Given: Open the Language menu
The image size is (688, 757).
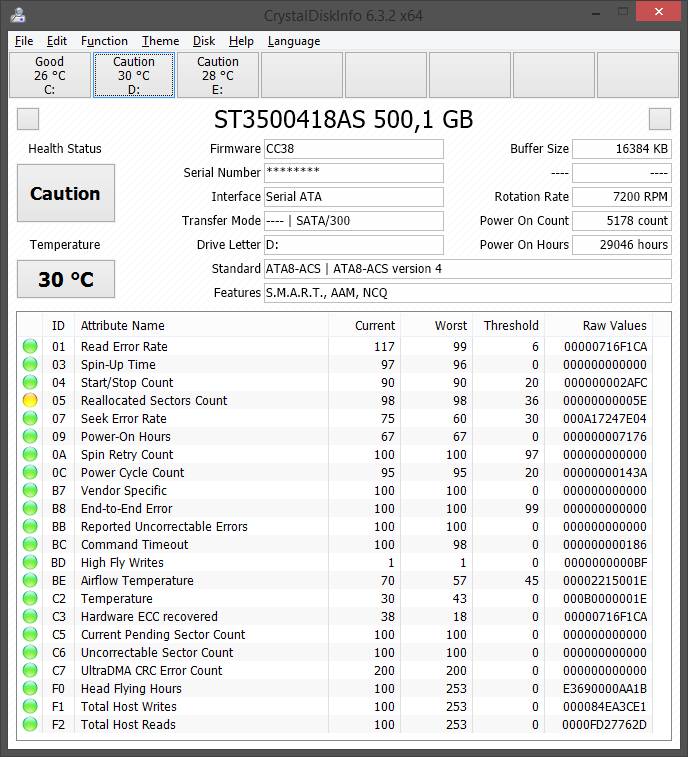Looking at the screenshot, I should point(294,41).
